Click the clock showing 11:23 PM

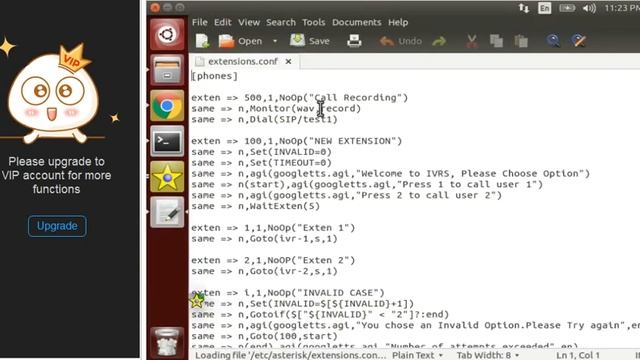pos(622,8)
